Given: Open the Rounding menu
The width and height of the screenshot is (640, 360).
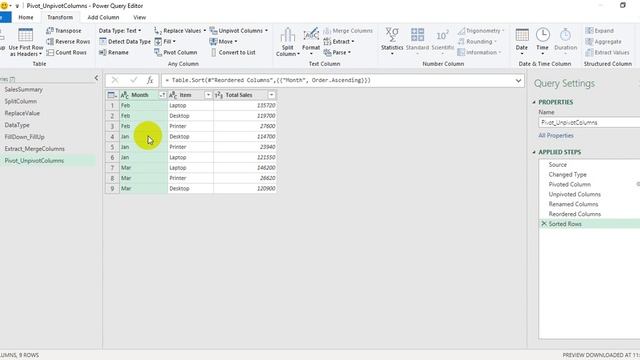Looking at the screenshot, I should tap(477, 42).
